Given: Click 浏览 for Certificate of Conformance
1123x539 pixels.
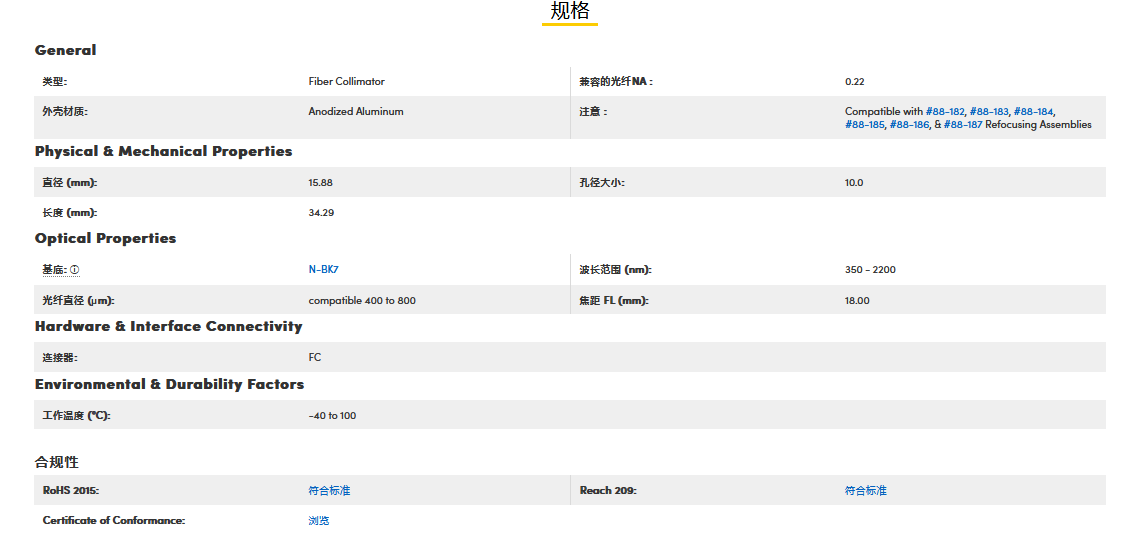Looking at the screenshot, I should point(319,521).
